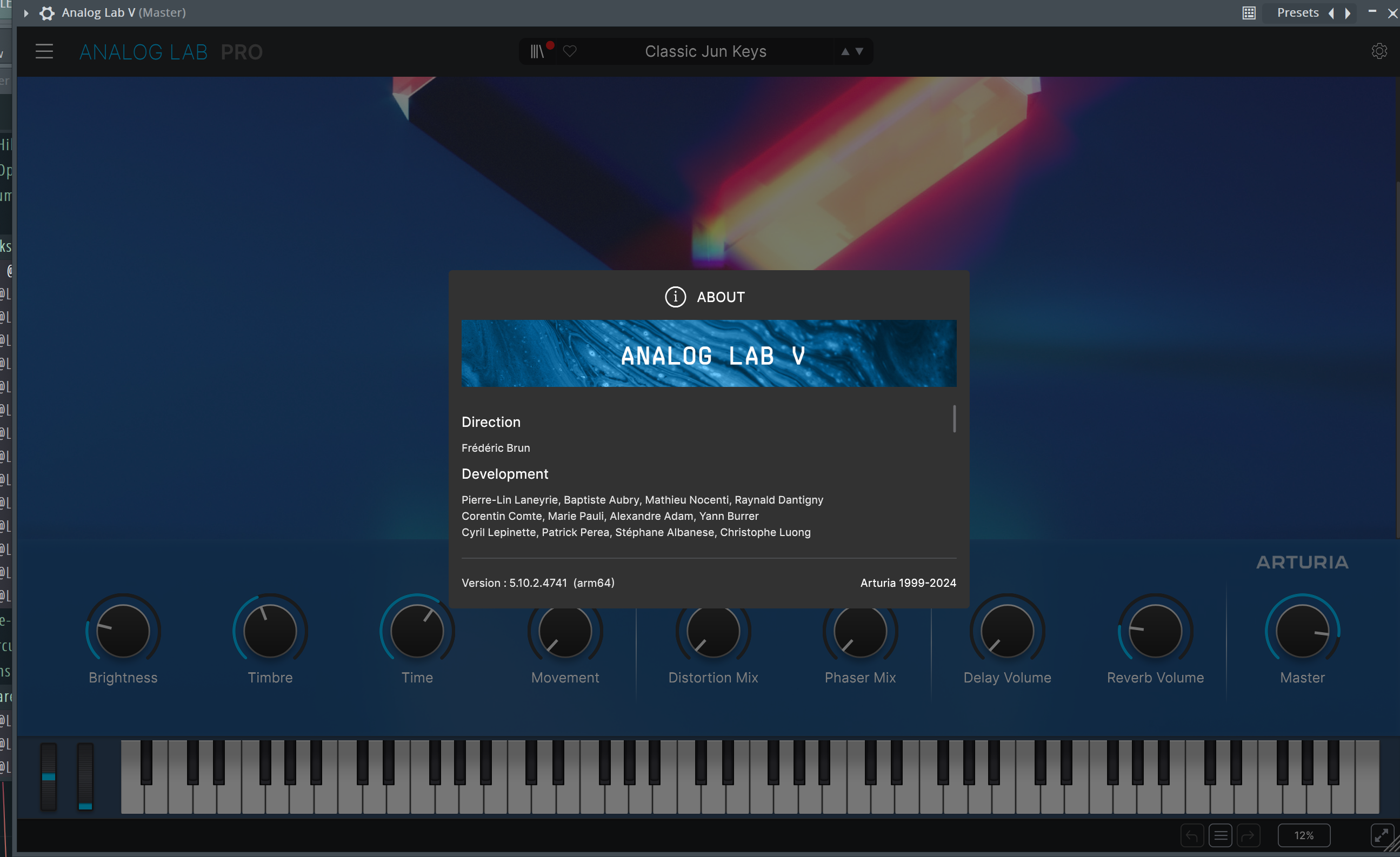Minimize the Analog Lab V window
The image size is (1400, 857).
tap(1372, 11)
